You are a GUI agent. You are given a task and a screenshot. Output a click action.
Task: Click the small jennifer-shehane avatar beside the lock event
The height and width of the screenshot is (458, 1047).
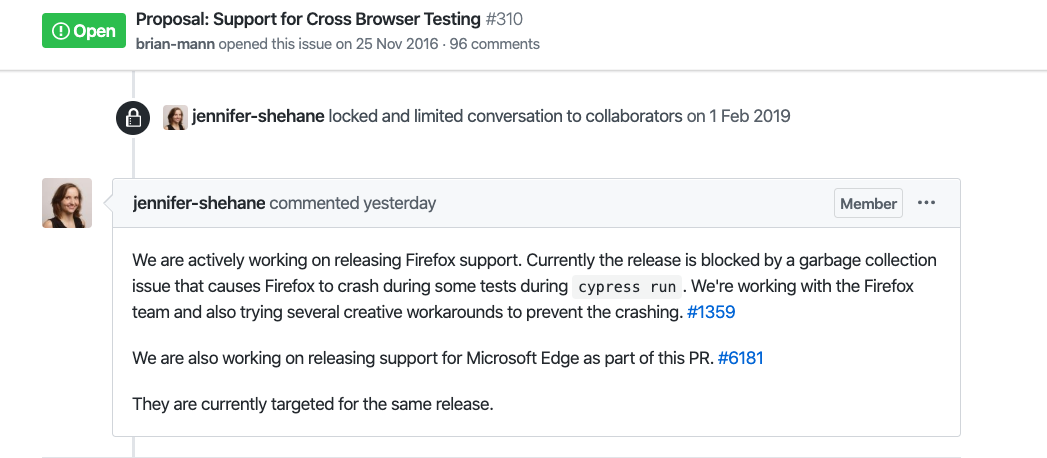(175, 117)
